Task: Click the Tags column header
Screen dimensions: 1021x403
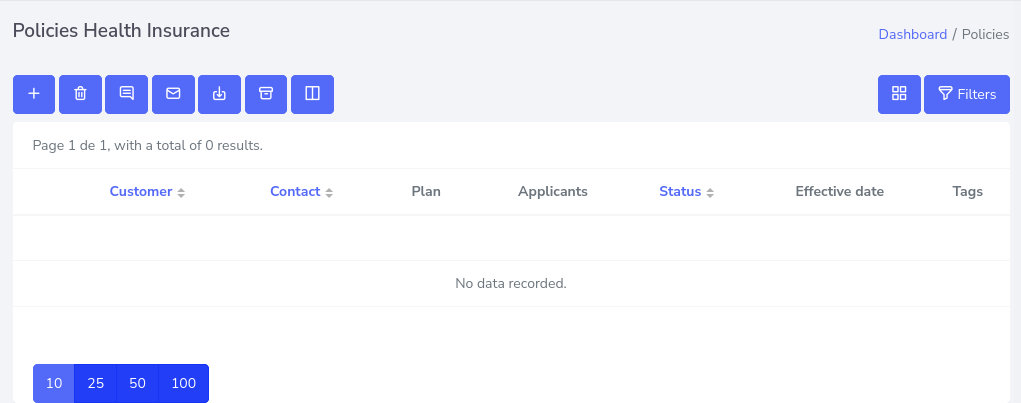Action: pyautogui.click(x=967, y=192)
